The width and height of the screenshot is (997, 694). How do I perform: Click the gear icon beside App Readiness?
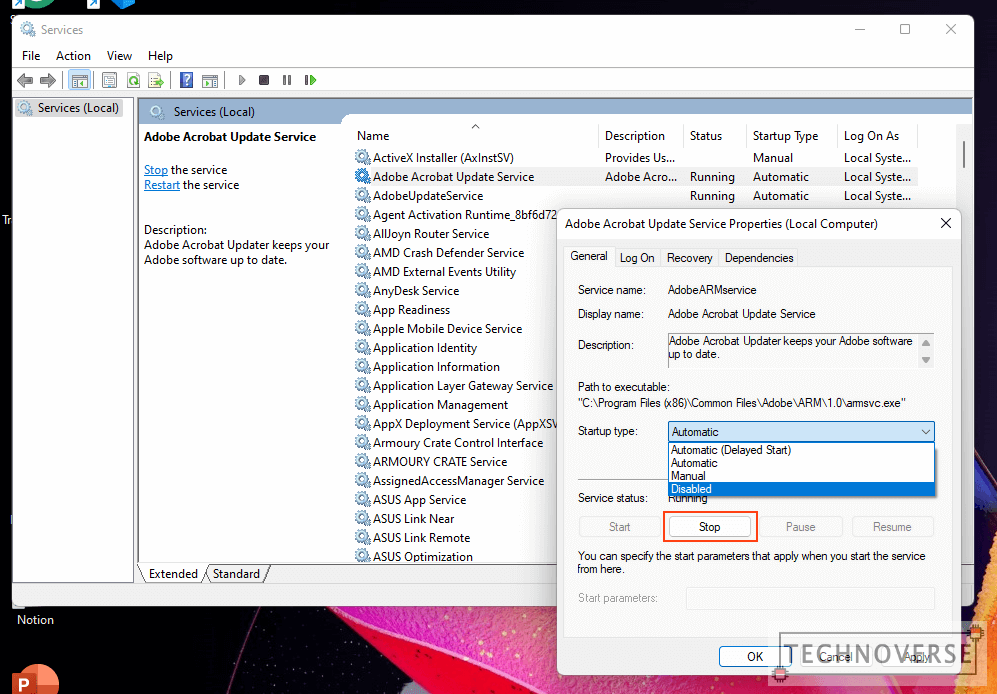click(362, 310)
